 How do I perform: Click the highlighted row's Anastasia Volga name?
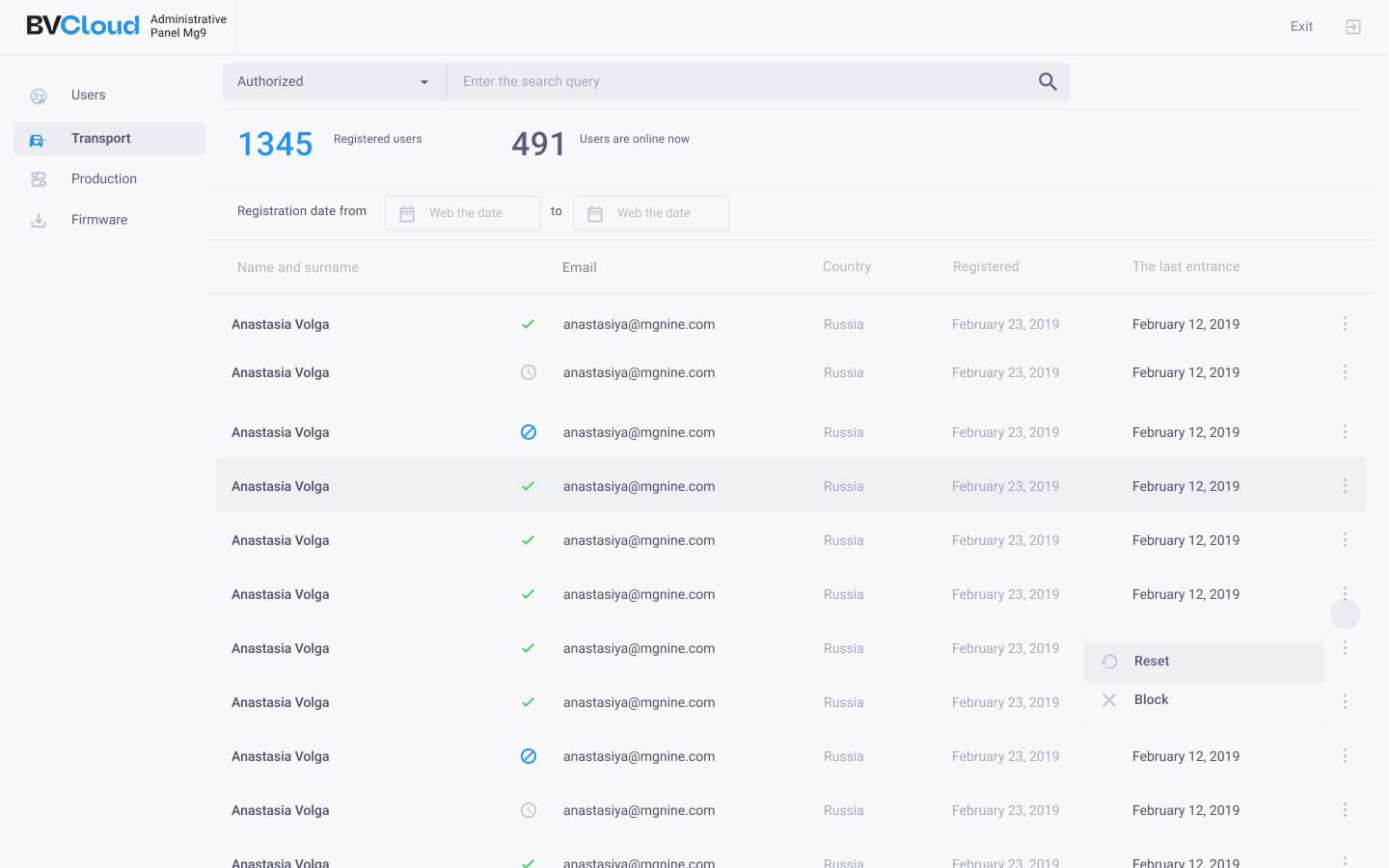[281, 486]
